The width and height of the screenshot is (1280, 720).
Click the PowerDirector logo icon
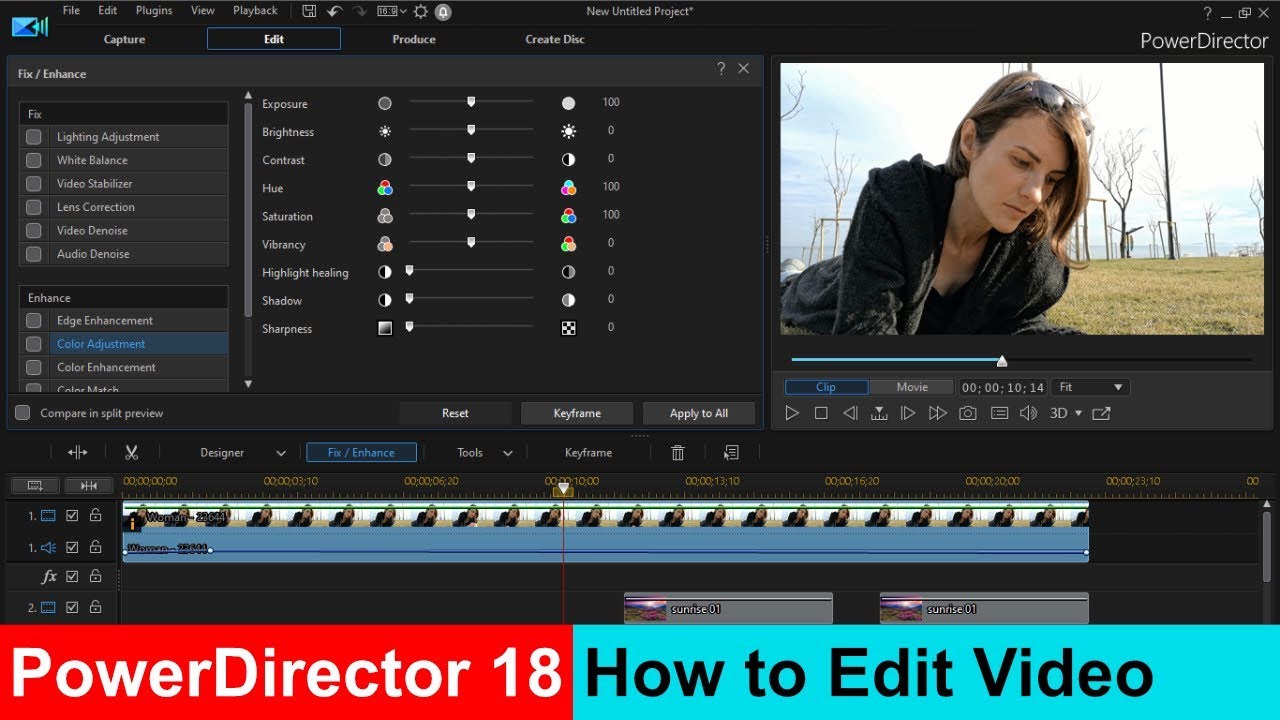[29, 26]
